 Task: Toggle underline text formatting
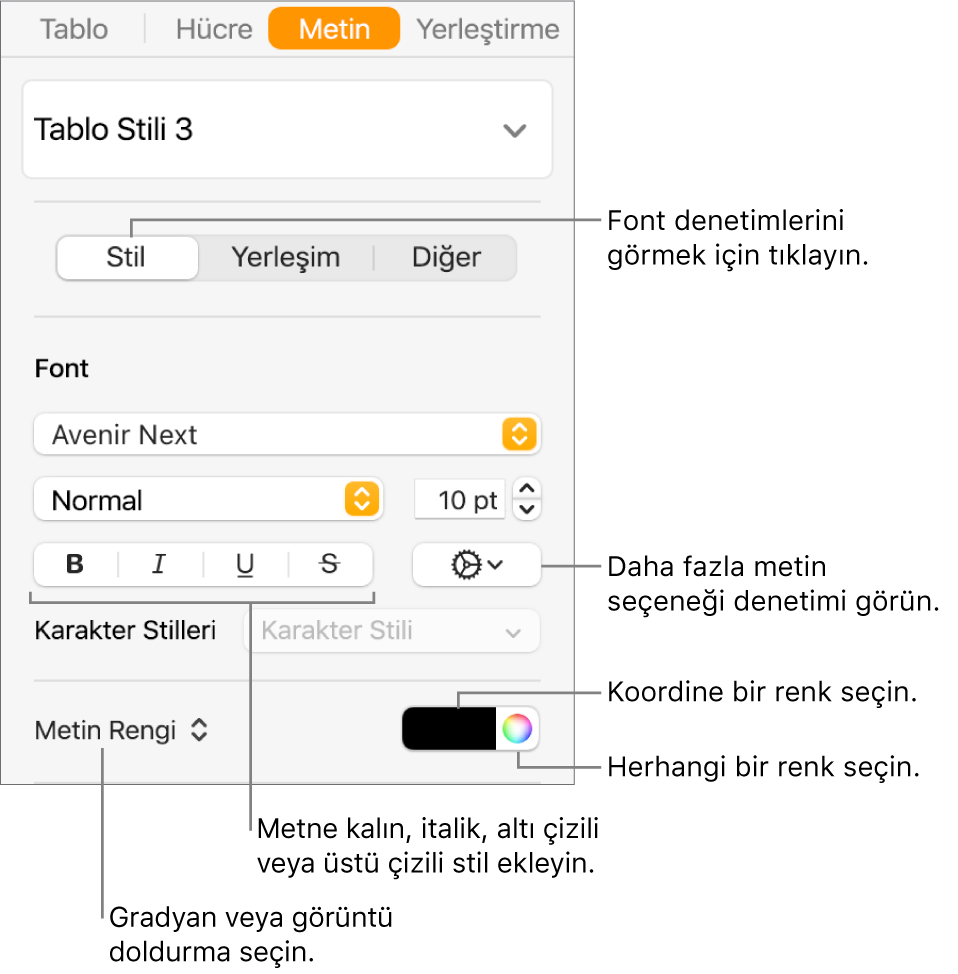(245, 565)
